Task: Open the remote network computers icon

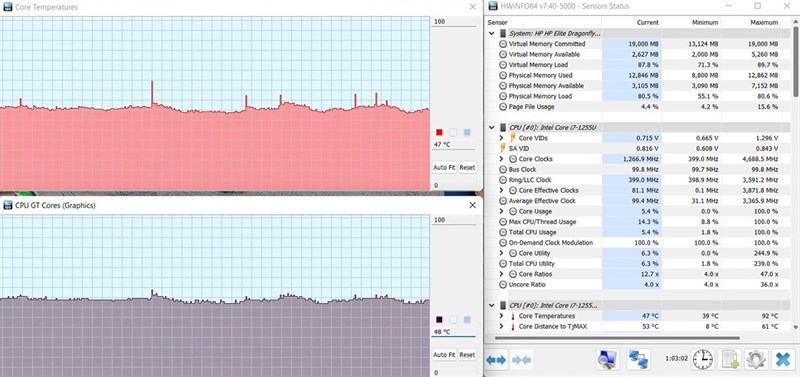Action: click(639, 360)
